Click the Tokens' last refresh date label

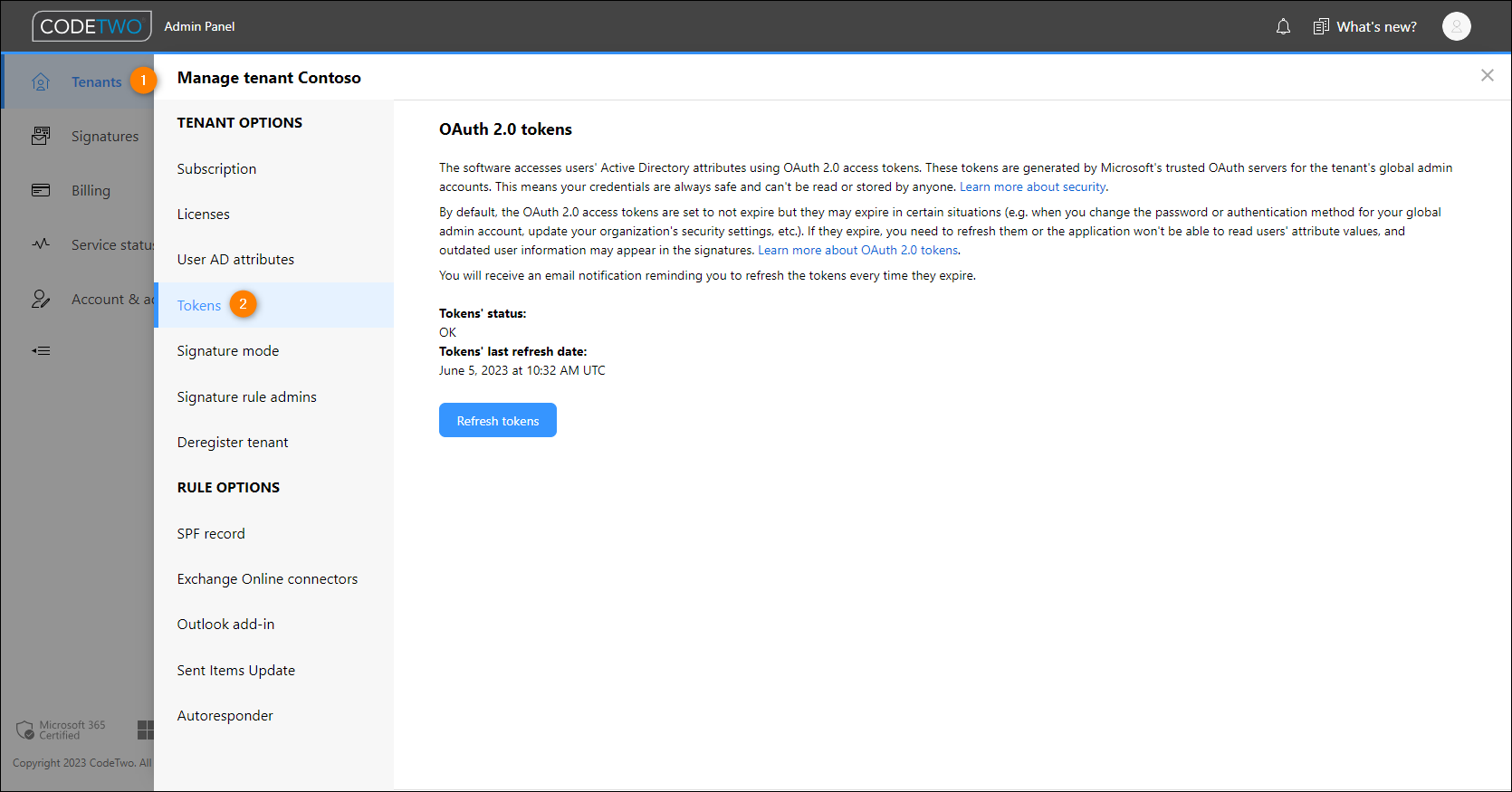pos(513,351)
